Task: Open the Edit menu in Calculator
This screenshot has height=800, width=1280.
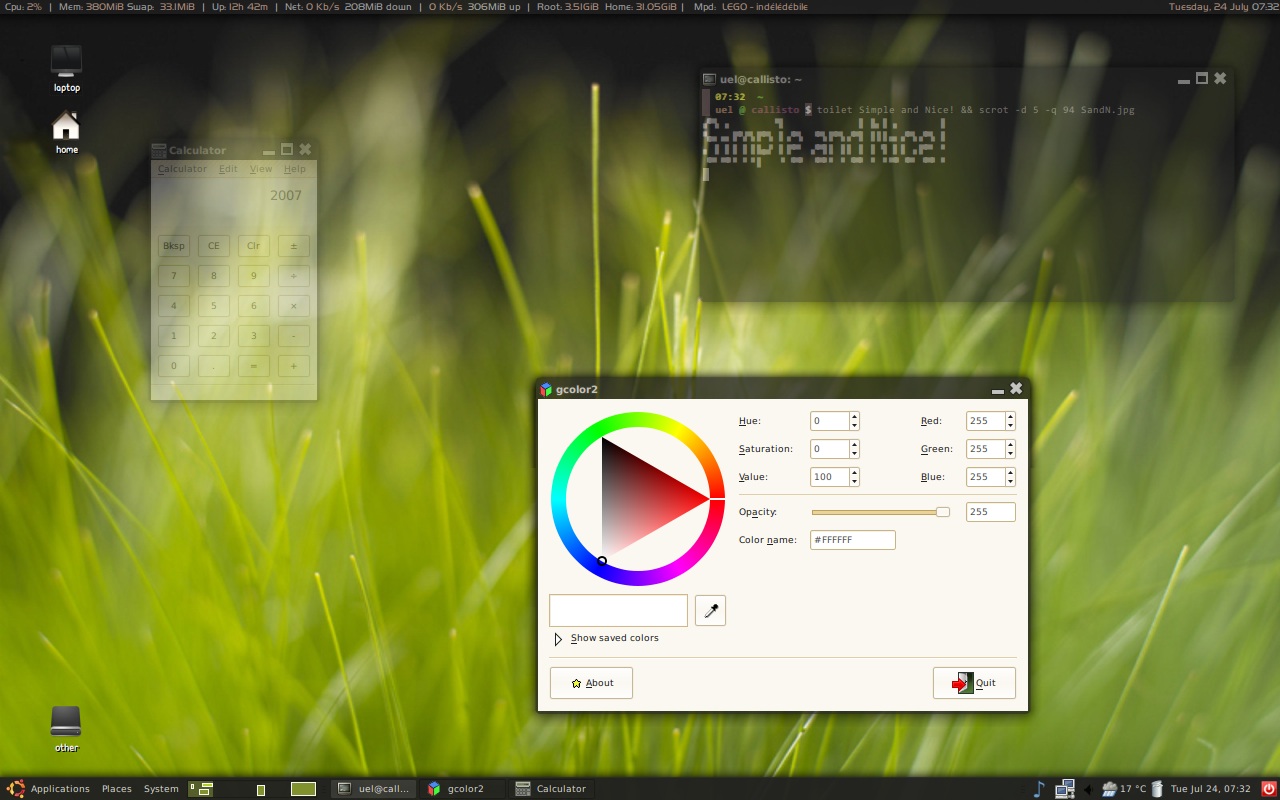Action: coord(228,169)
